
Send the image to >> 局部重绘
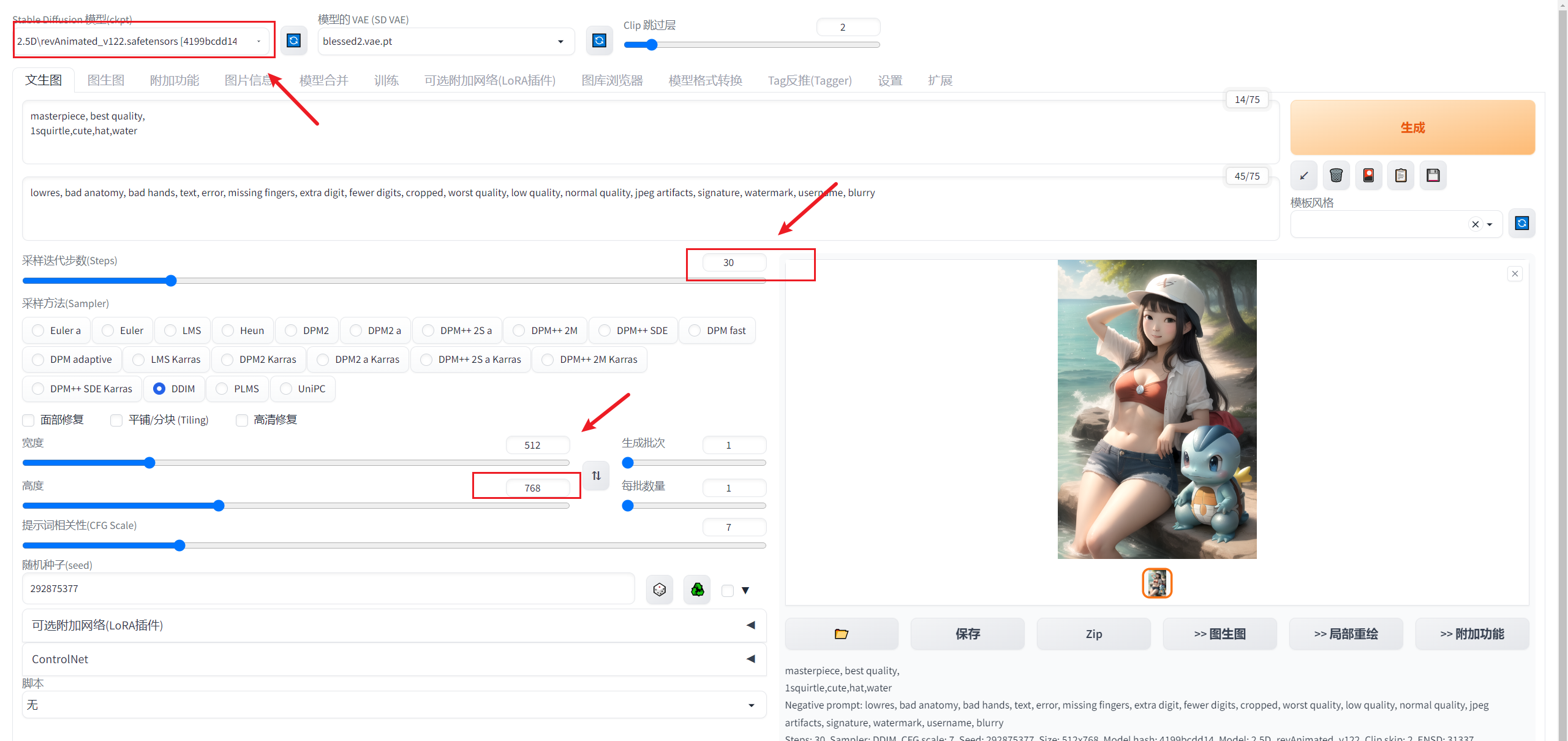click(1346, 634)
